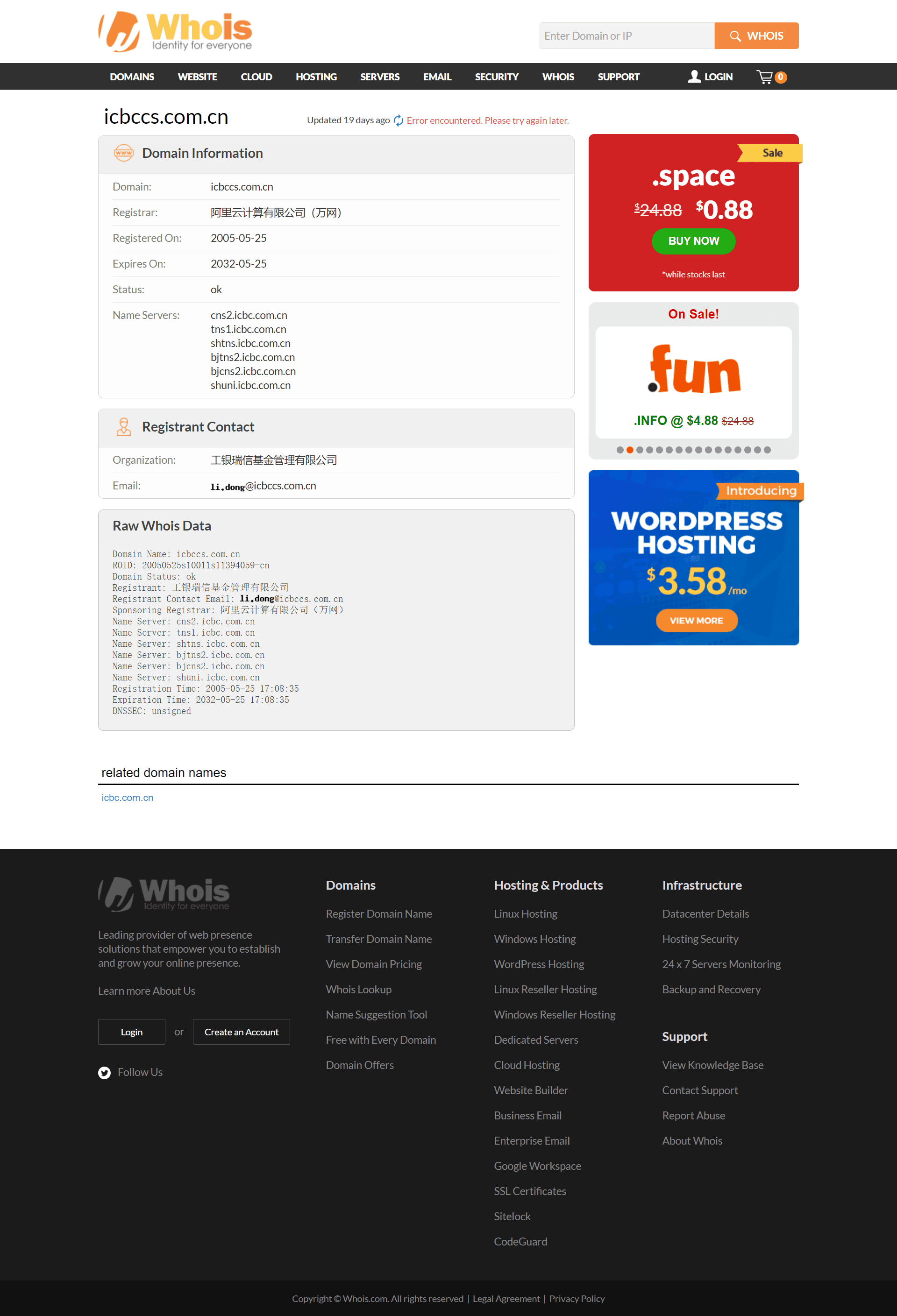Open the WHOIS menu item in navbar
Screen dimensions: 897x1316
[558, 77]
